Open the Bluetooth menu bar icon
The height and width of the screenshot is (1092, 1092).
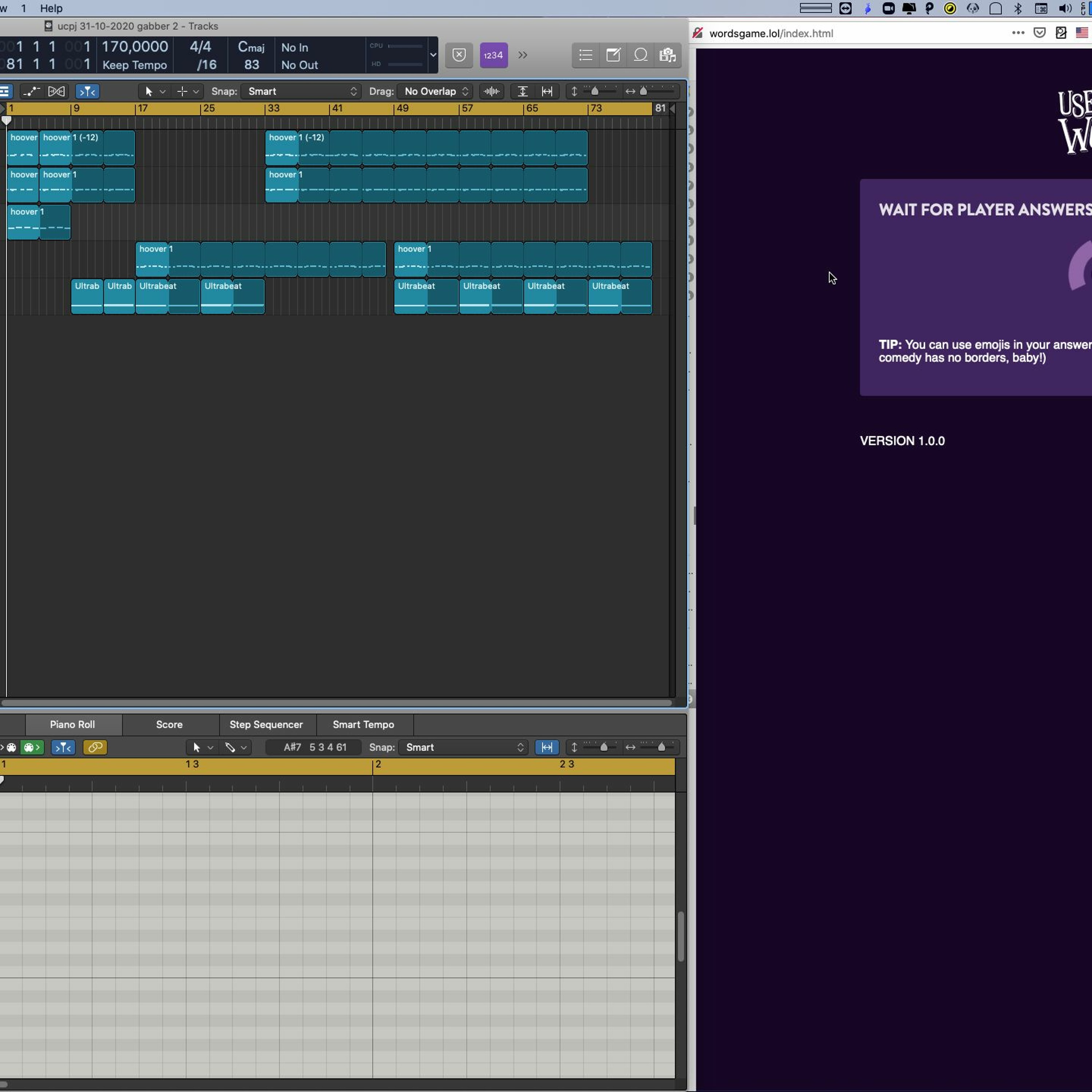pos(1017,8)
